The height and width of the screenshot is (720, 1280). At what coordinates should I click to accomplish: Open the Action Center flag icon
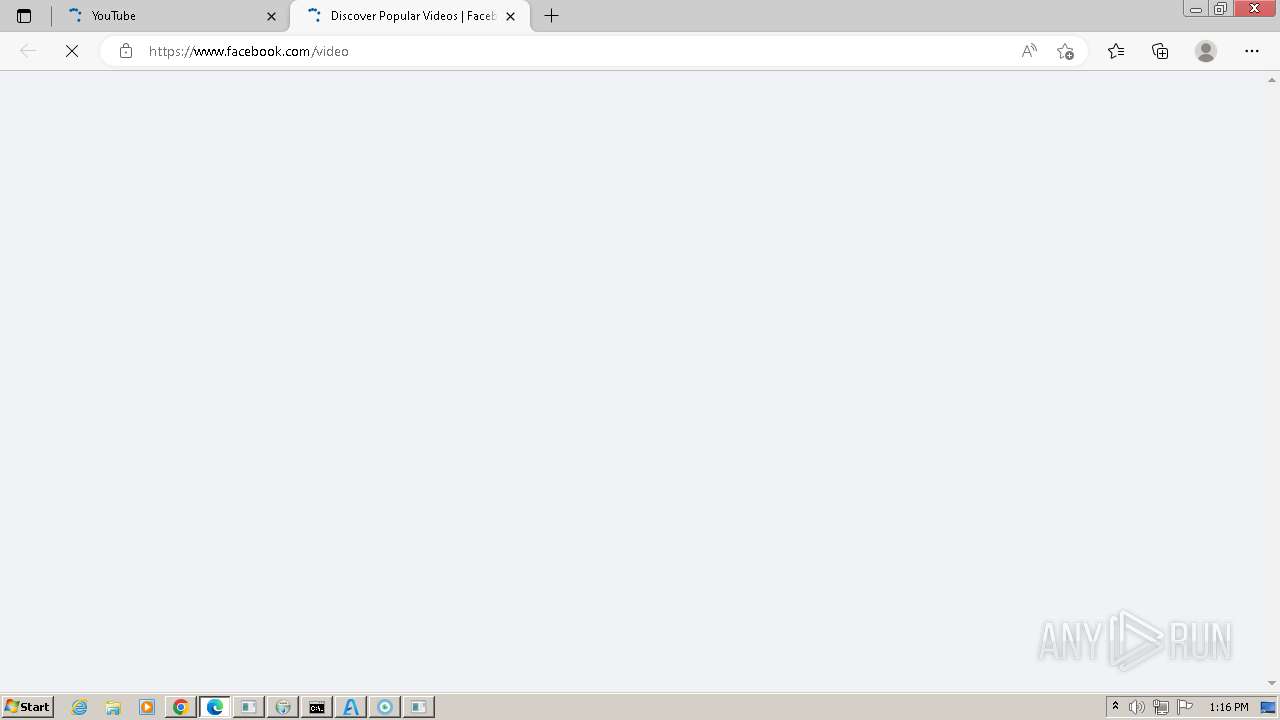point(1185,707)
